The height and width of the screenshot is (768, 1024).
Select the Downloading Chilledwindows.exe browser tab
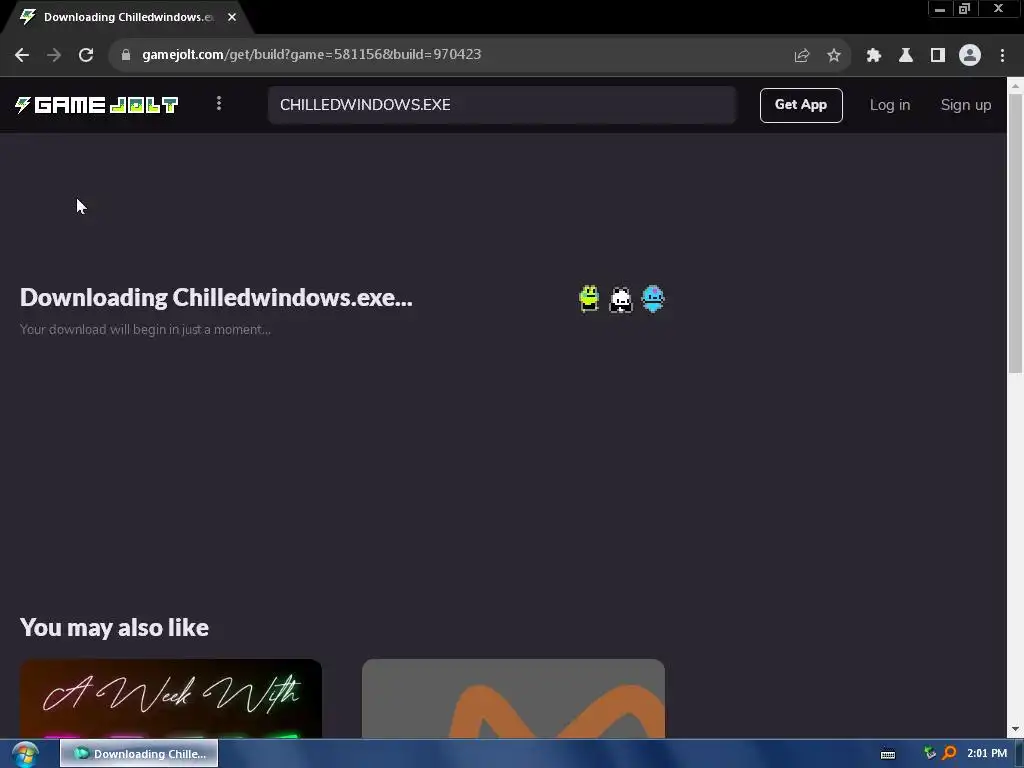tap(128, 17)
